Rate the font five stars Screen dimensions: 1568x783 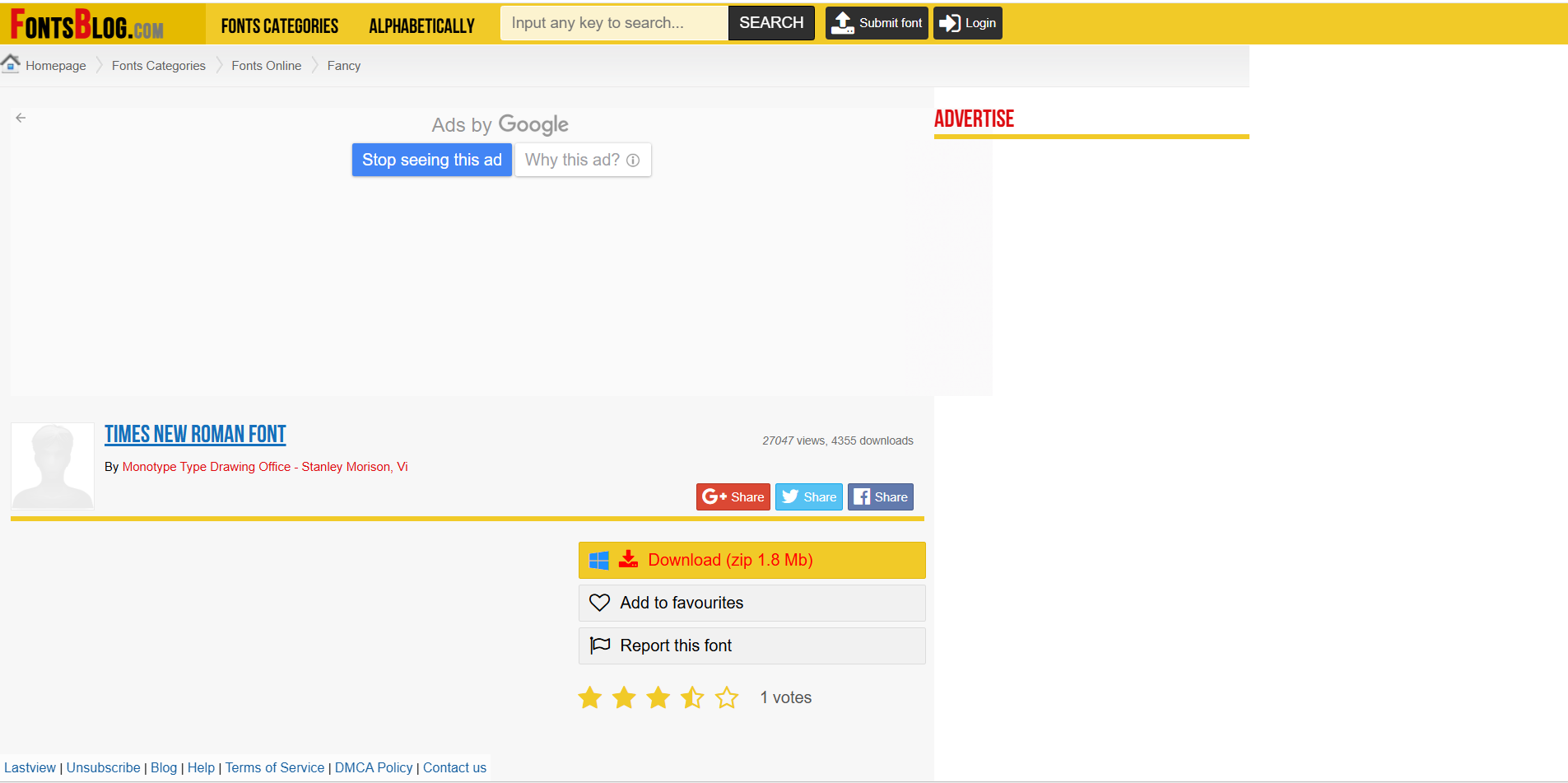tap(727, 697)
